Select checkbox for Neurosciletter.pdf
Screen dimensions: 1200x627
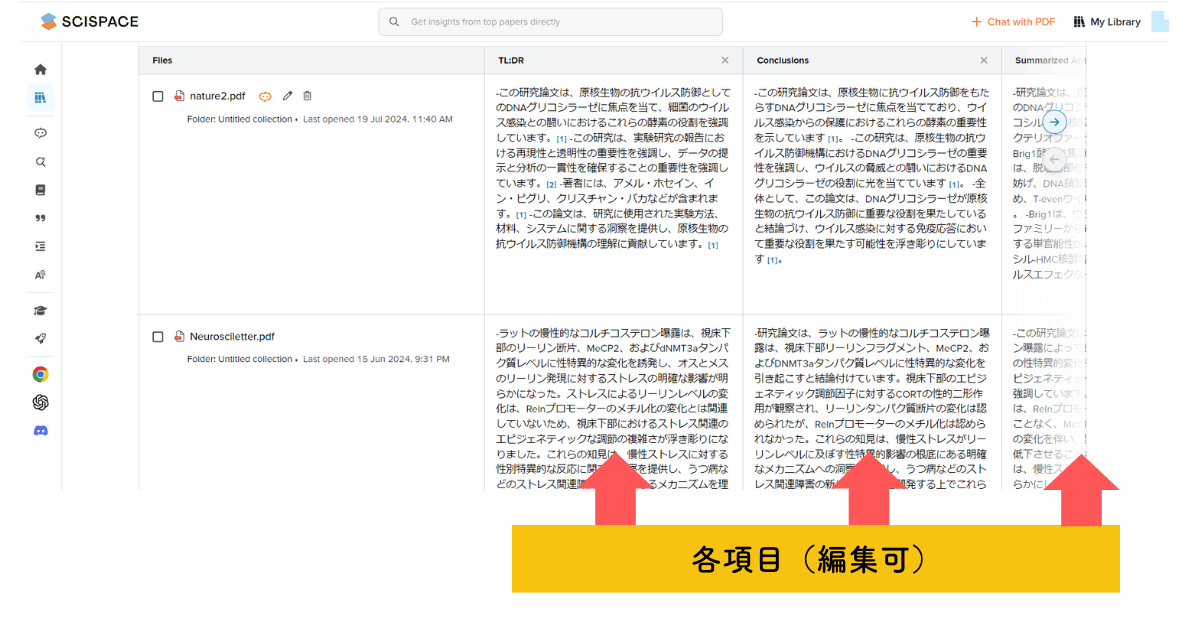158,337
